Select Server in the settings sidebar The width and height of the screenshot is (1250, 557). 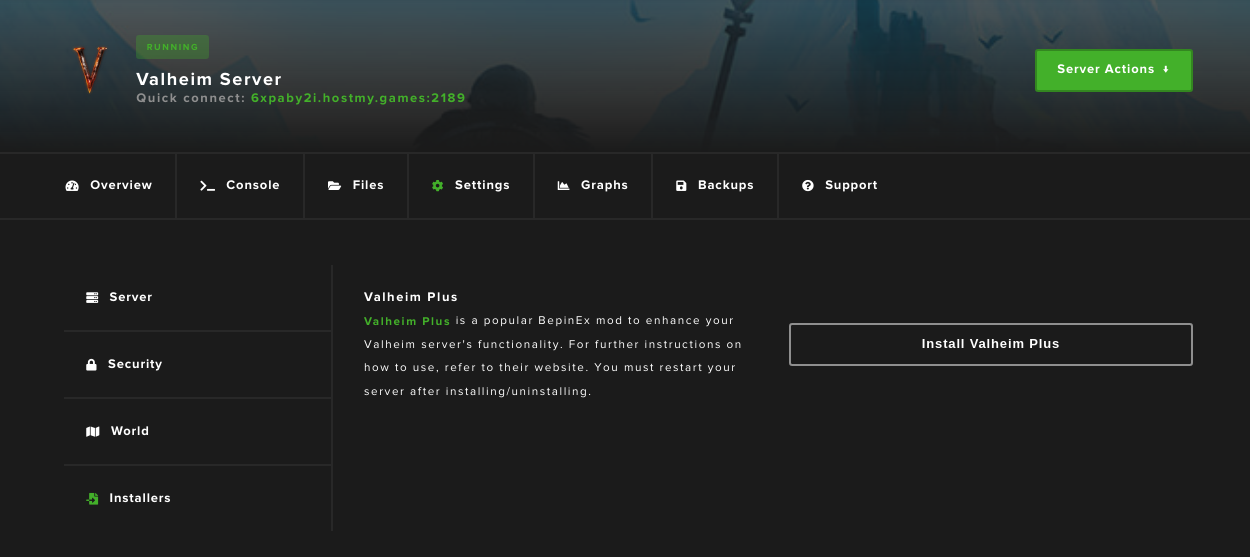(197, 298)
